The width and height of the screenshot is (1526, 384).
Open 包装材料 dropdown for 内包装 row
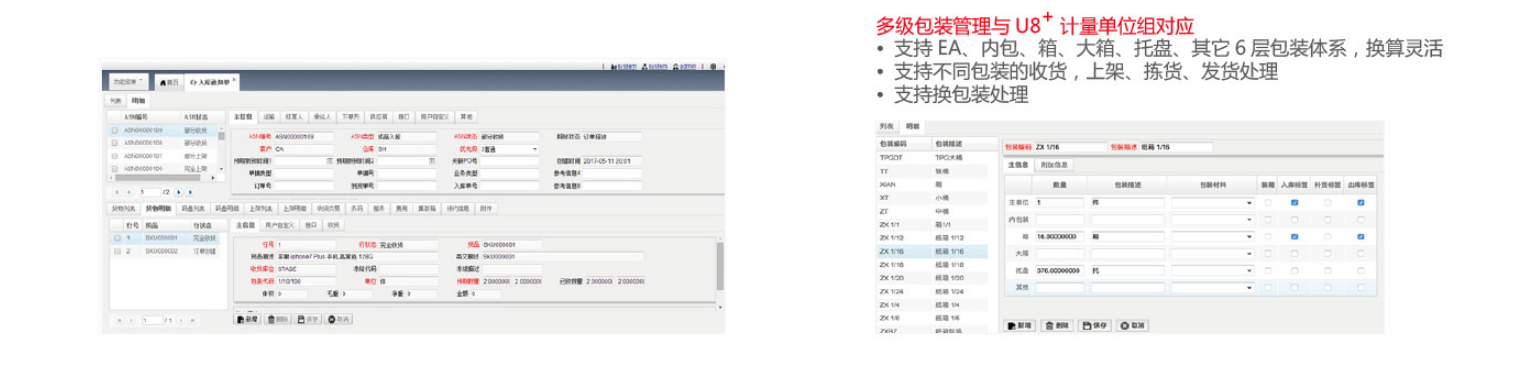coord(1249,219)
